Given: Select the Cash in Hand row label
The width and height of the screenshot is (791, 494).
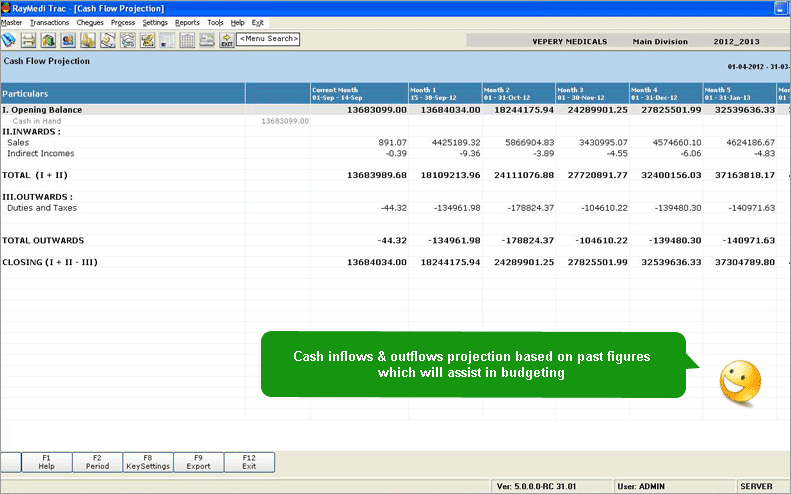Looking at the screenshot, I should tap(37, 121).
